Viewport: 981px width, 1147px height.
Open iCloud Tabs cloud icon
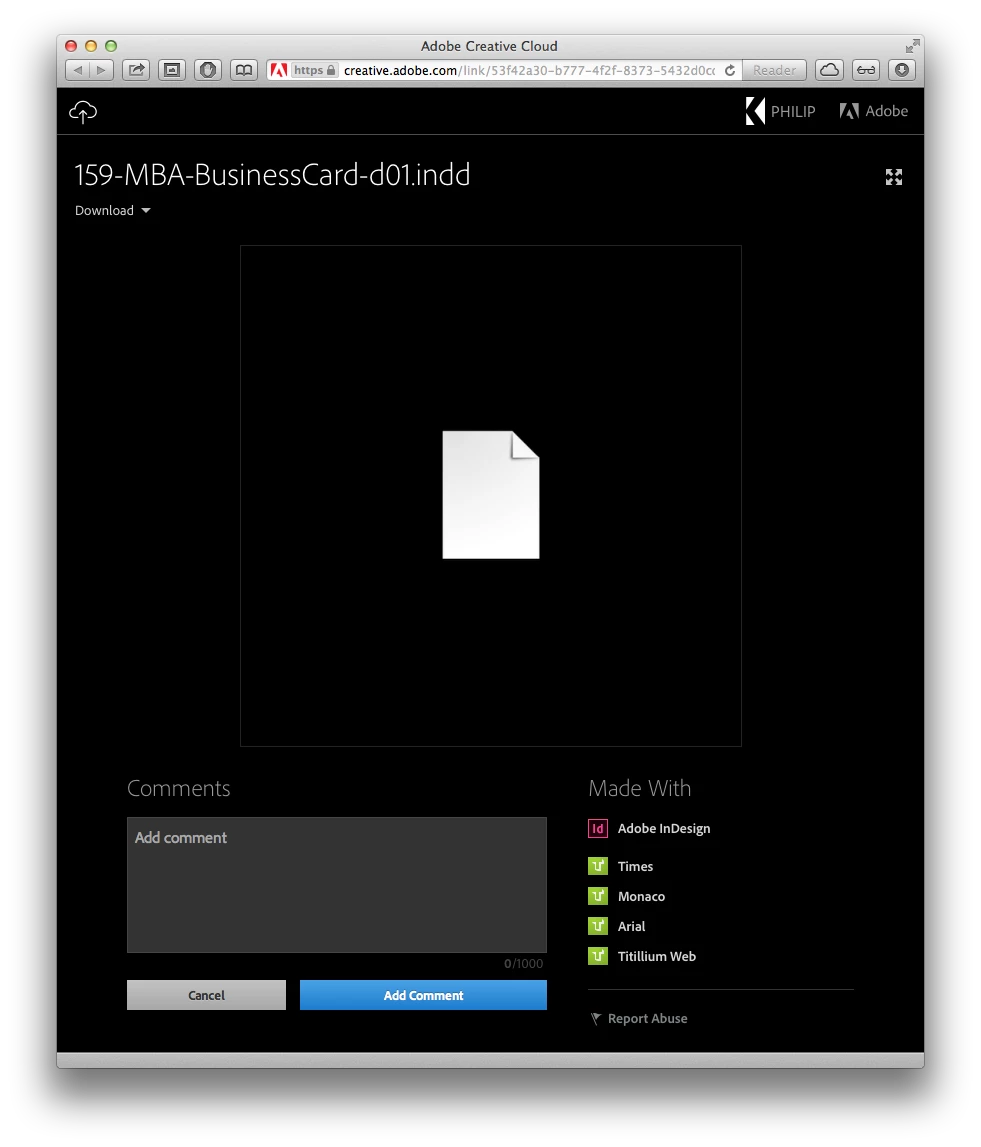pos(830,70)
